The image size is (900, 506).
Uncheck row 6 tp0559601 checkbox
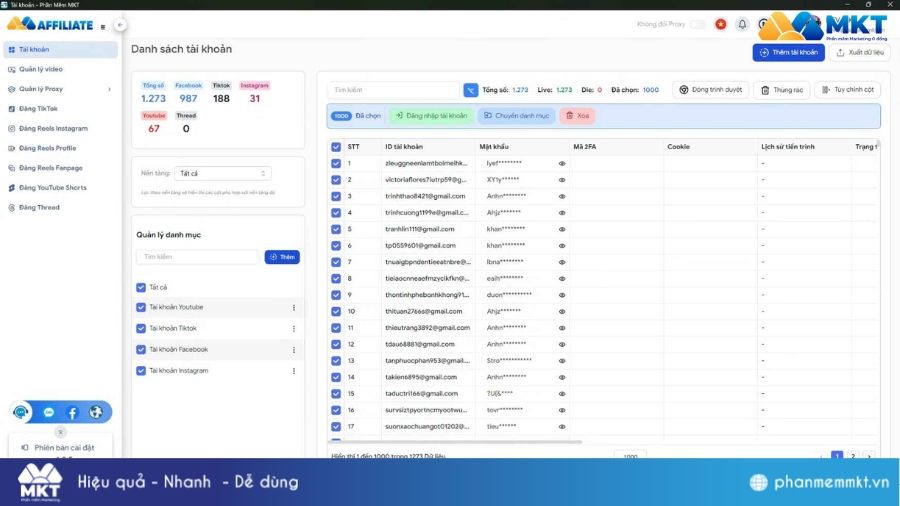[x=336, y=246]
